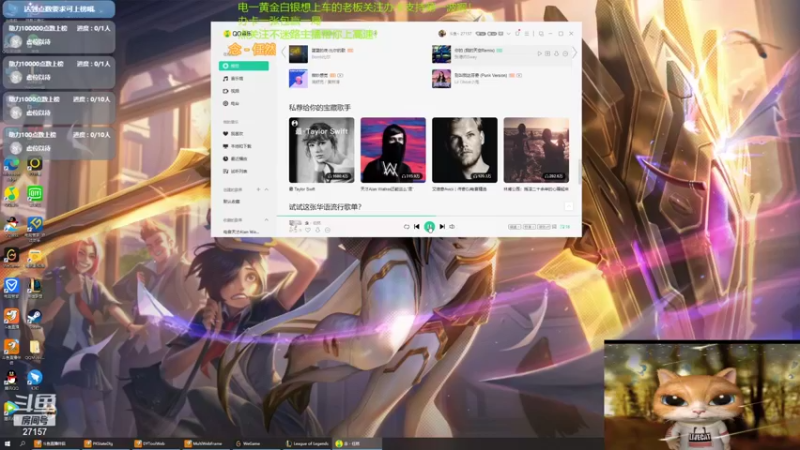Open the song with blue pink cover
This screenshot has width=800, height=450.
[x=298, y=79]
